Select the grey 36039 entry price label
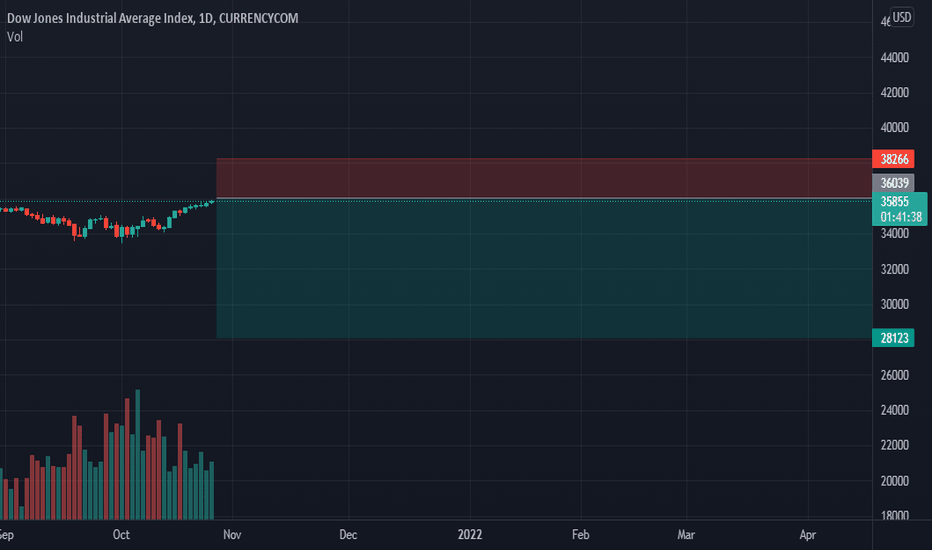This screenshot has width=932, height=550. pos(893,183)
